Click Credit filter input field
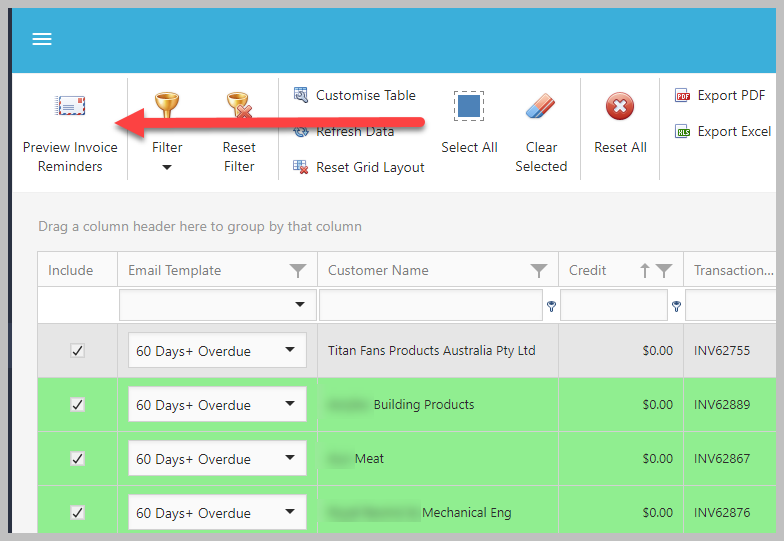This screenshot has height=541, width=784. (614, 305)
